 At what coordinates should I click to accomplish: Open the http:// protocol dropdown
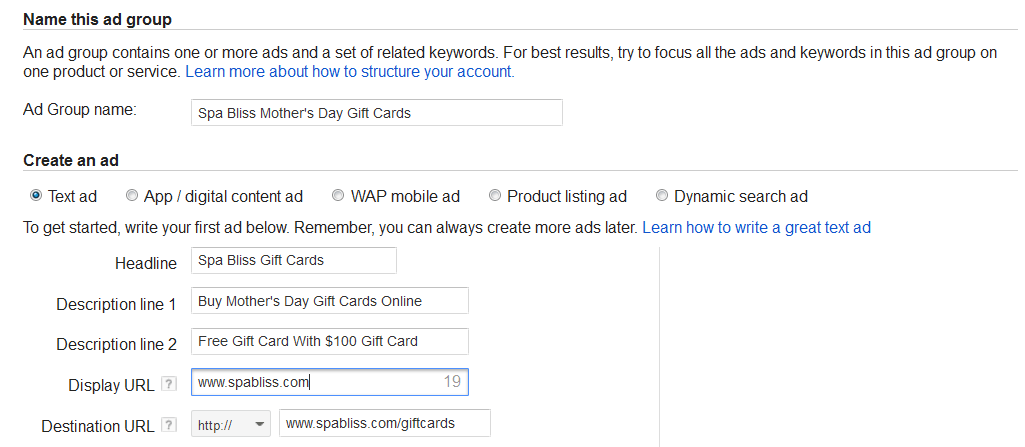tap(231, 424)
